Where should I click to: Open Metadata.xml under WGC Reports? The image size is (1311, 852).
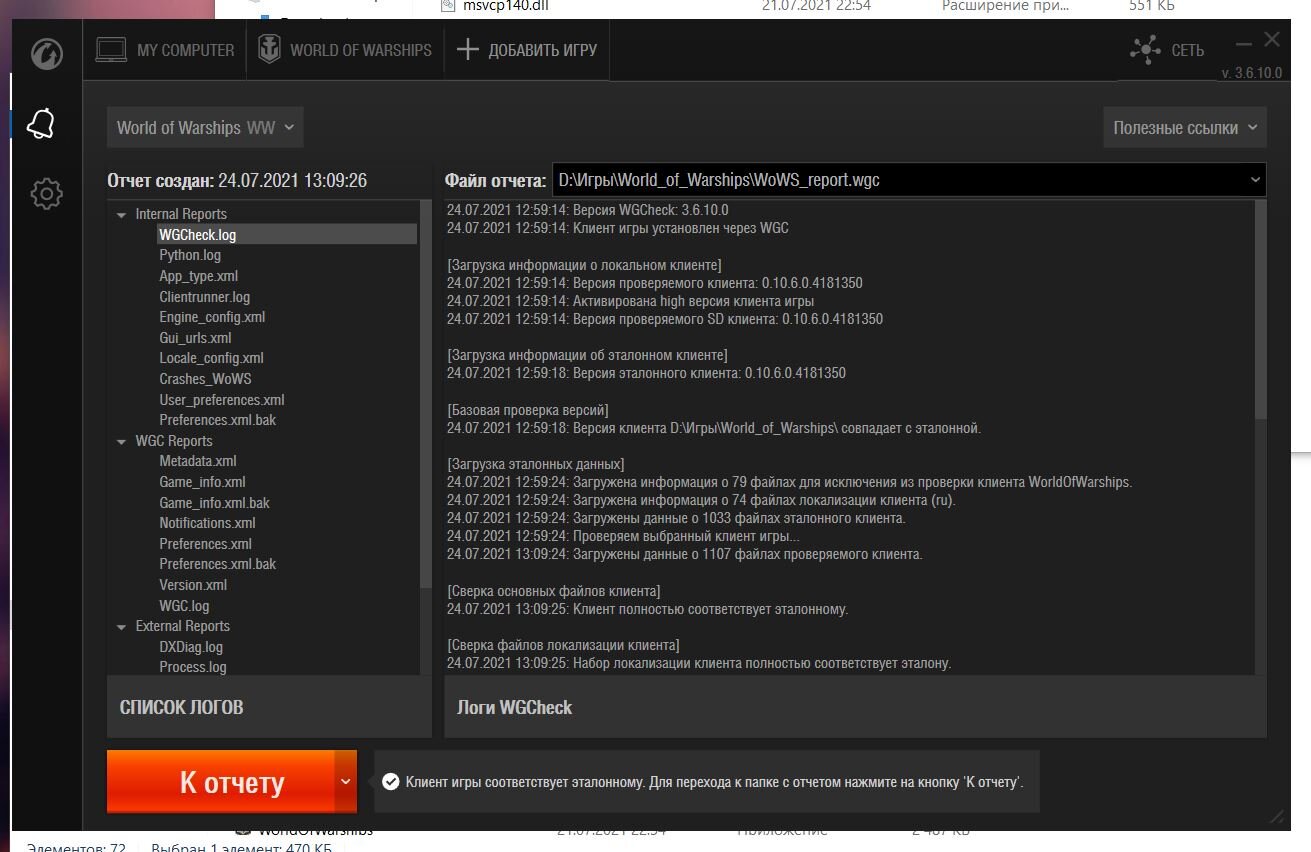coord(198,461)
